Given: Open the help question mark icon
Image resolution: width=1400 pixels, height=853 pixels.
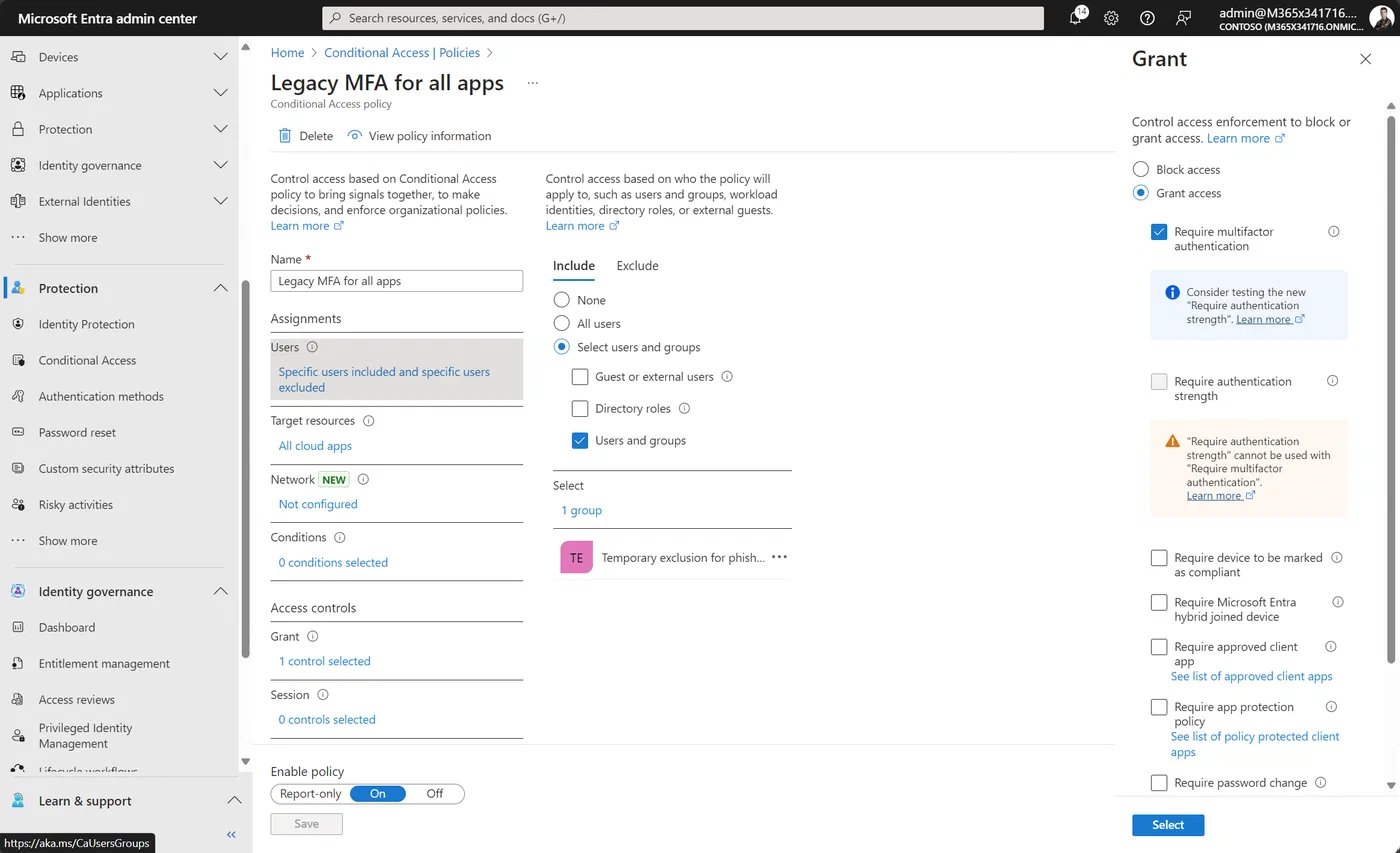Looking at the screenshot, I should pos(1147,18).
